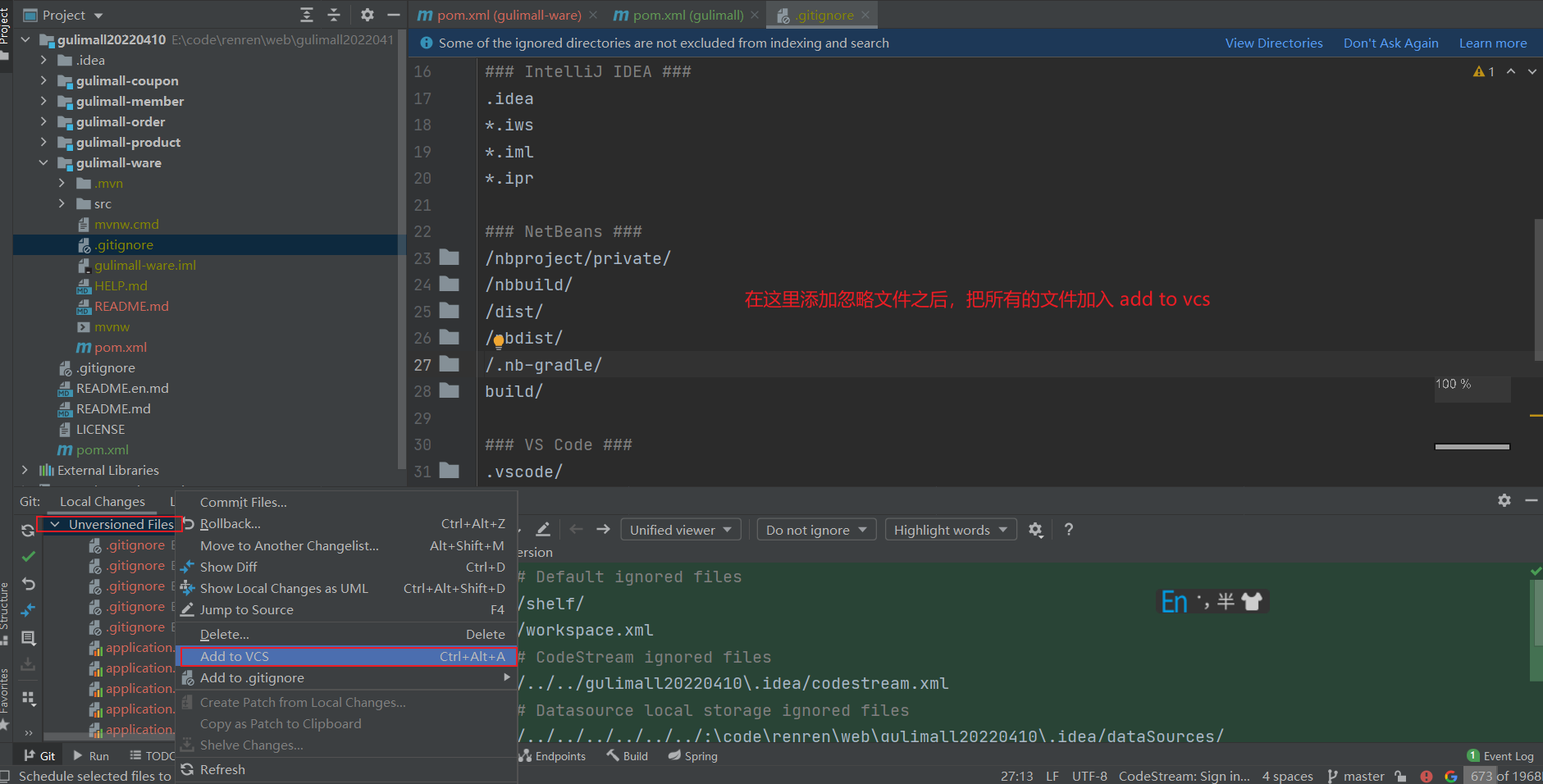Click the lightbulb intention icon on line 26
Screen dimensions: 1543x784
tap(498, 341)
